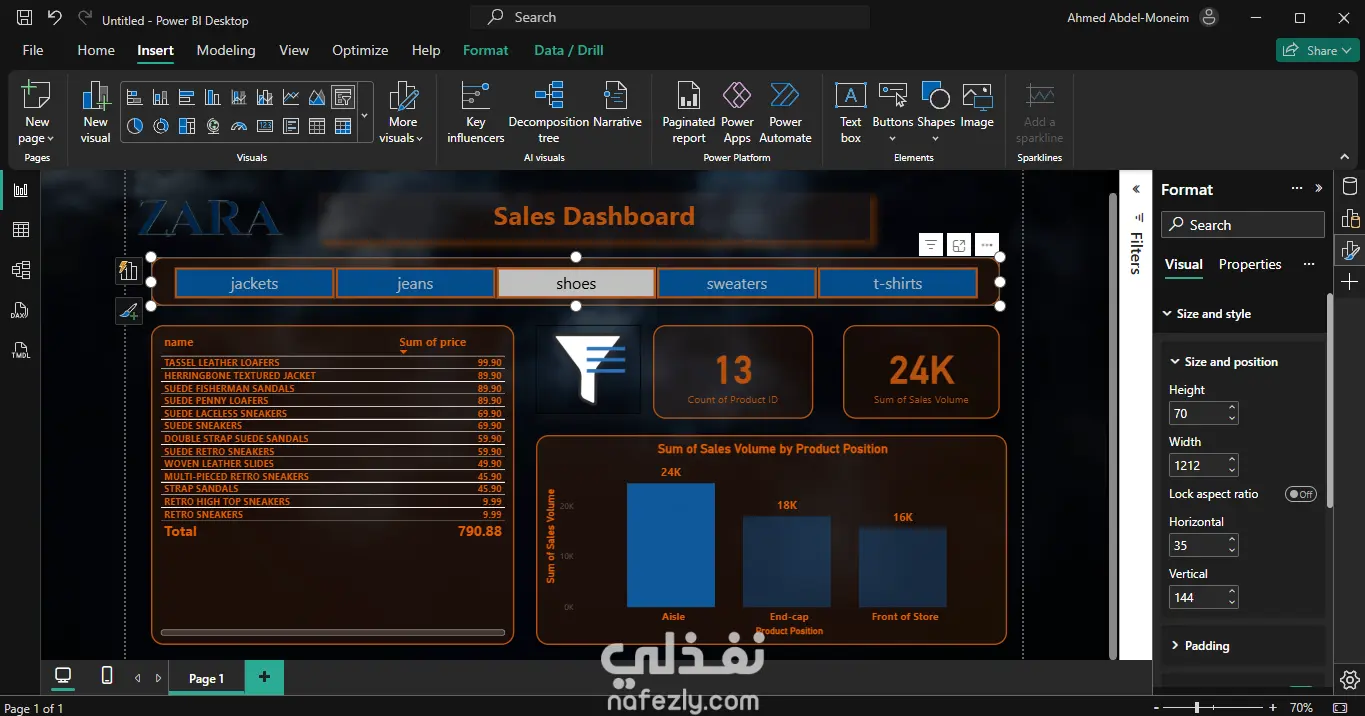
Task: Collapse the Size and style section
Action: coord(1167,314)
